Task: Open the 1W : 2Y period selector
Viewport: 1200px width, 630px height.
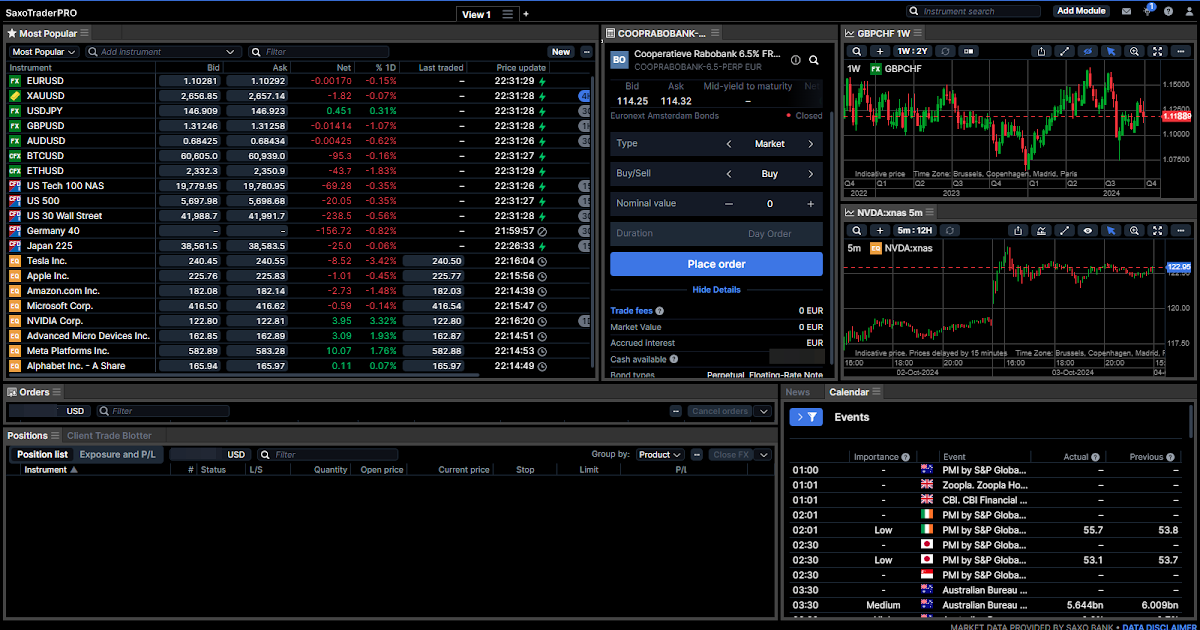Action: [x=912, y=51]
